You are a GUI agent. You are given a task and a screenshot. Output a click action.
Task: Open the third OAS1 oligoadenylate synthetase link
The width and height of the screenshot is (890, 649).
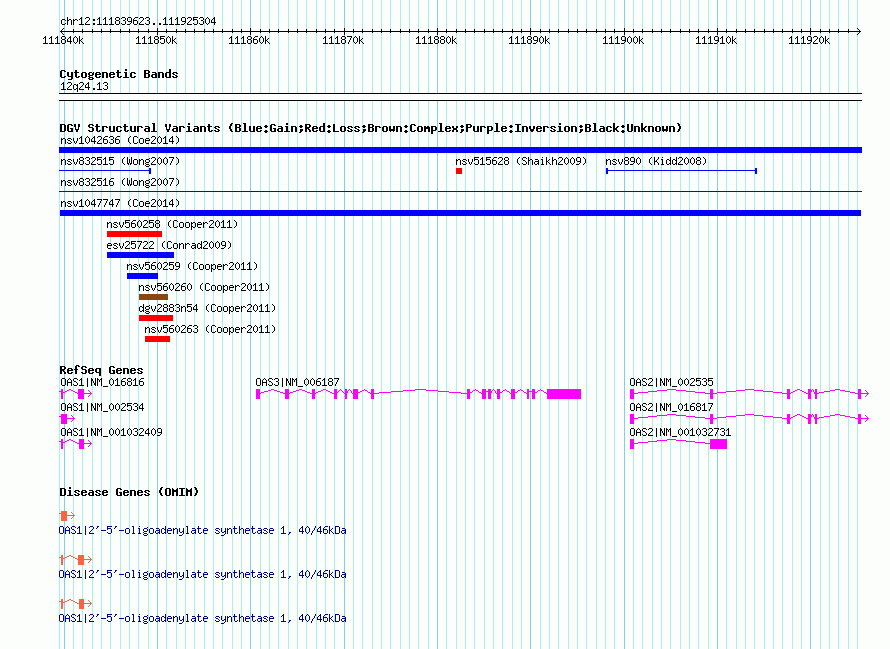[x=203, y=618]
